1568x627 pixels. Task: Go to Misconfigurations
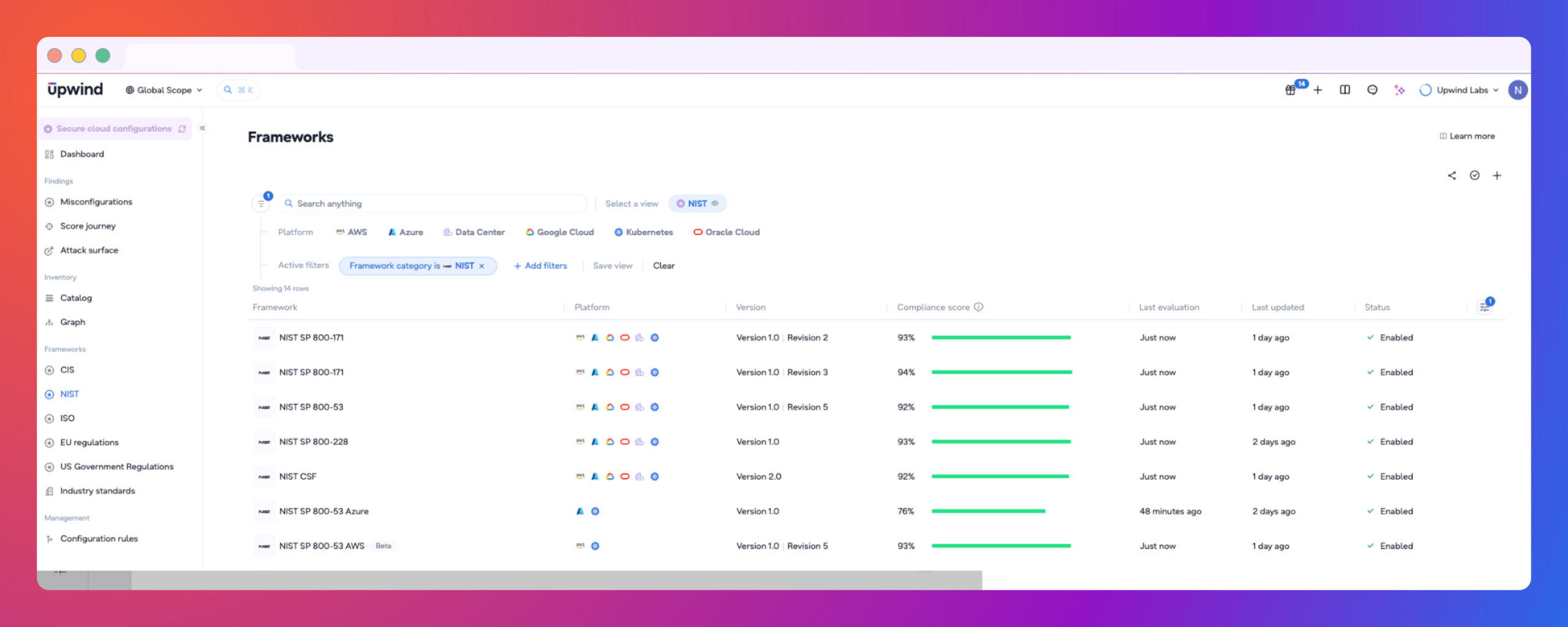click(x=96, y=202)
